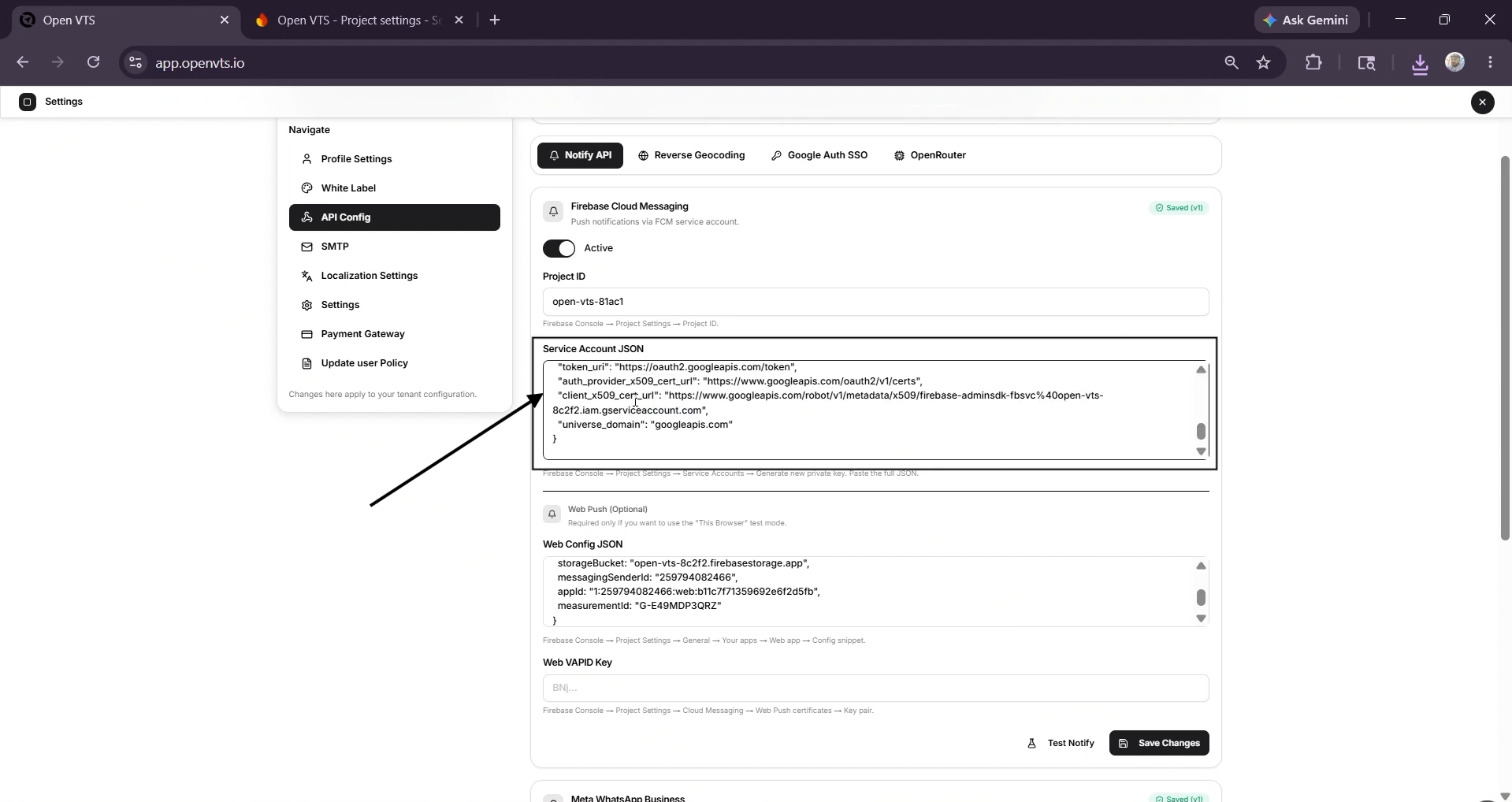Click the media/search tabs icon in toolbar
The height and width of the screenshot is (802, 1512).
[x=1366, y=63]
